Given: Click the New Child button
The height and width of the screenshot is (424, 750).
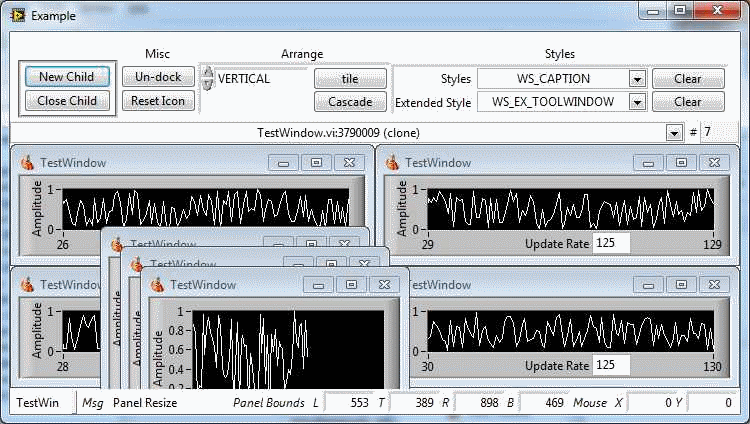Looking at the screenshot, I should (66, 77).
